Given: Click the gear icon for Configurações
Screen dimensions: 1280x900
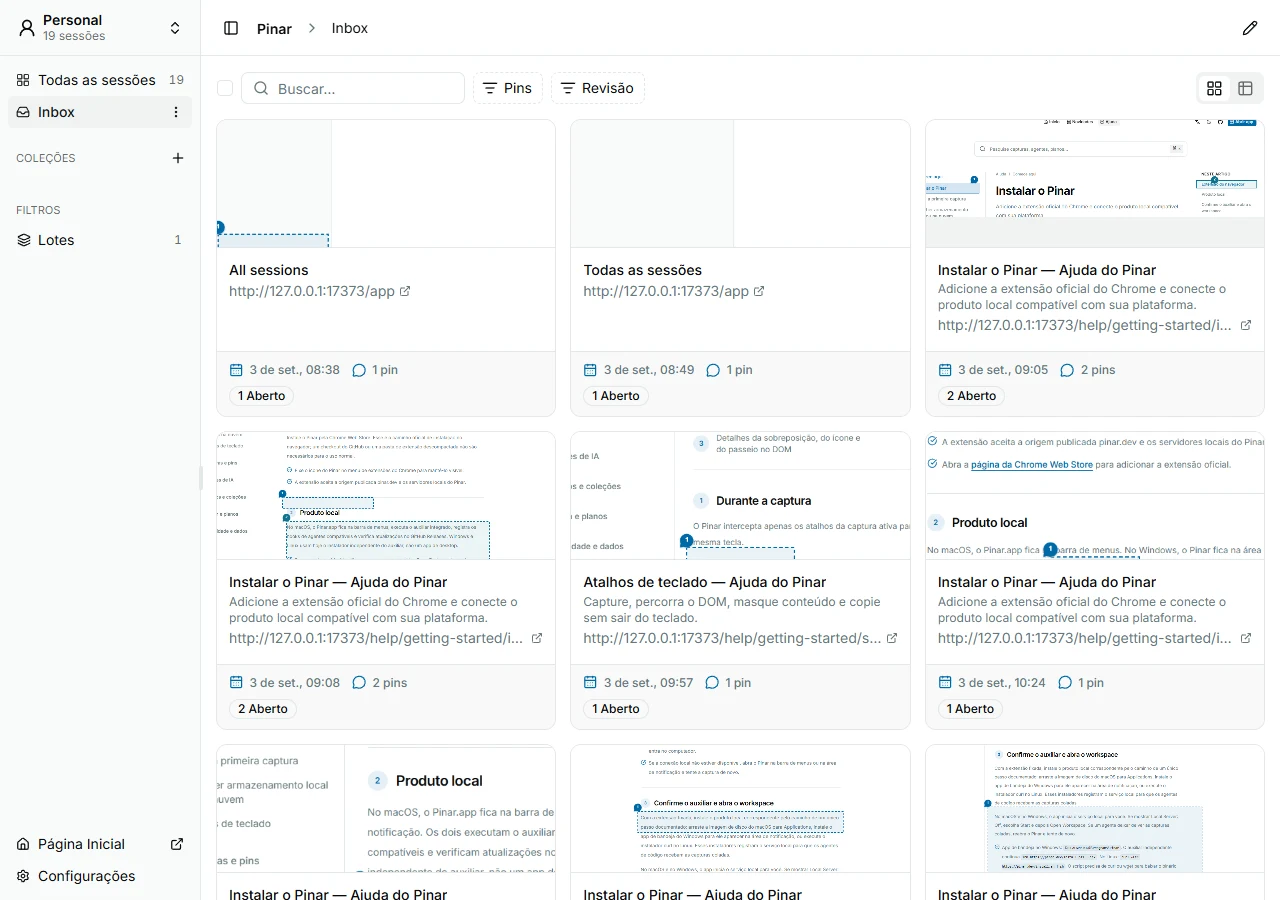Looking at the screenshot, I should [x=24, y=876].
